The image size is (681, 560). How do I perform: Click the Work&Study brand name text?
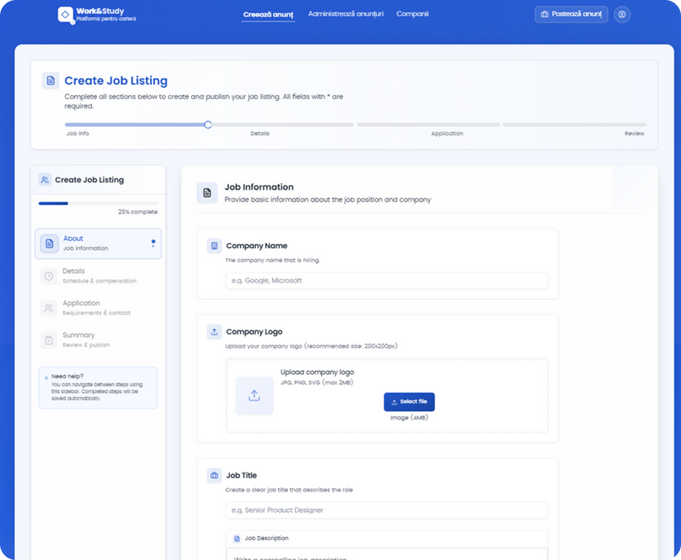(x=100, y=11)
